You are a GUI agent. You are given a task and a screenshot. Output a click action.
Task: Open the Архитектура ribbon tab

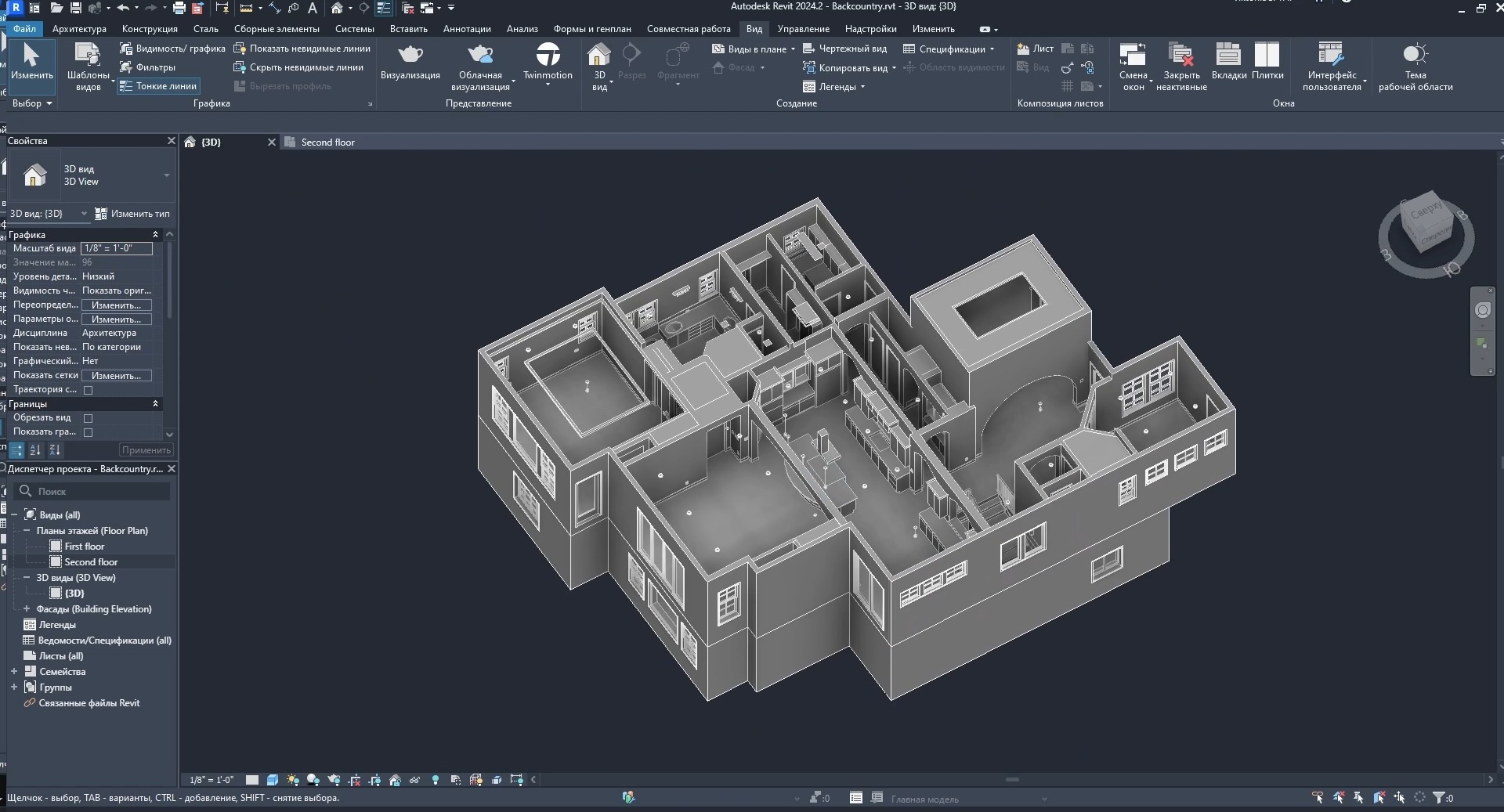[79, 29]
